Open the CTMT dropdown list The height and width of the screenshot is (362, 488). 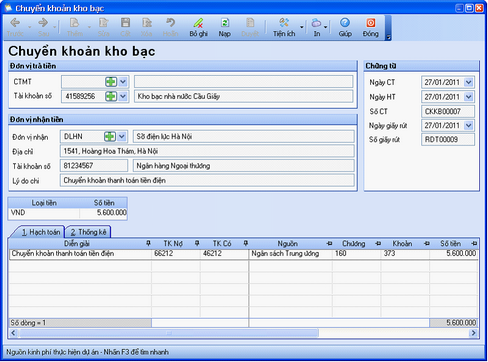point(123,82)
